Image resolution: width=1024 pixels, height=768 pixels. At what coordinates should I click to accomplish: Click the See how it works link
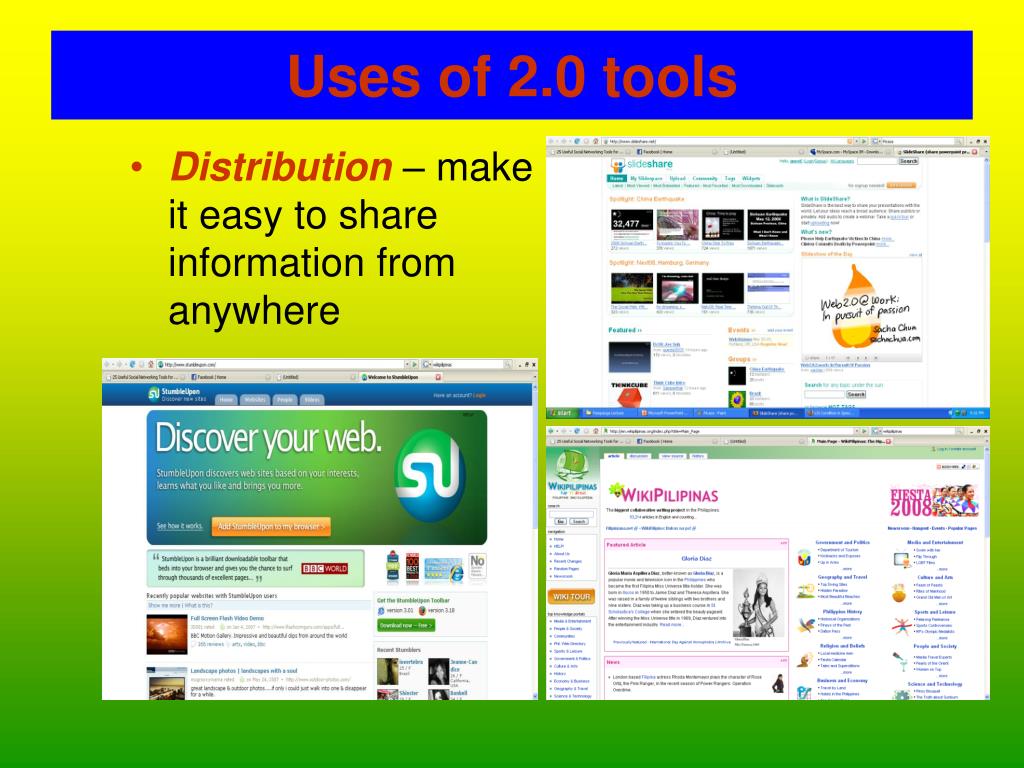180,526
